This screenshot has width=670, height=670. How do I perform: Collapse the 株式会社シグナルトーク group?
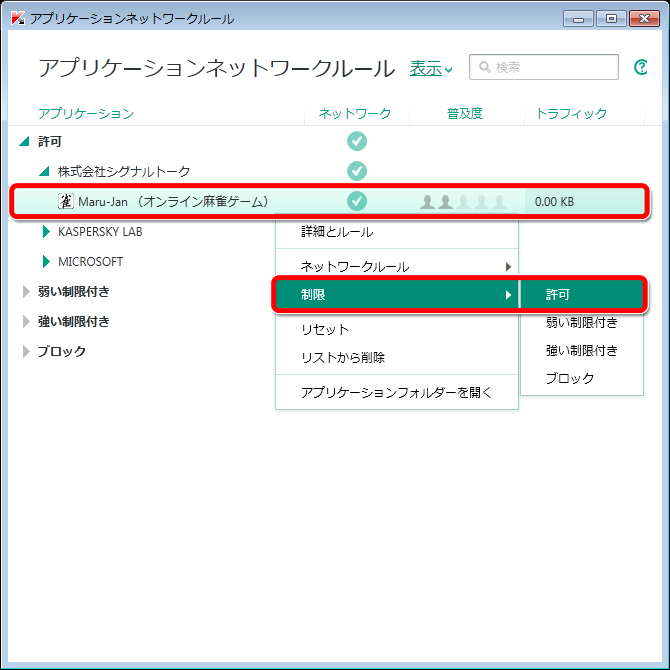(44, 171)
